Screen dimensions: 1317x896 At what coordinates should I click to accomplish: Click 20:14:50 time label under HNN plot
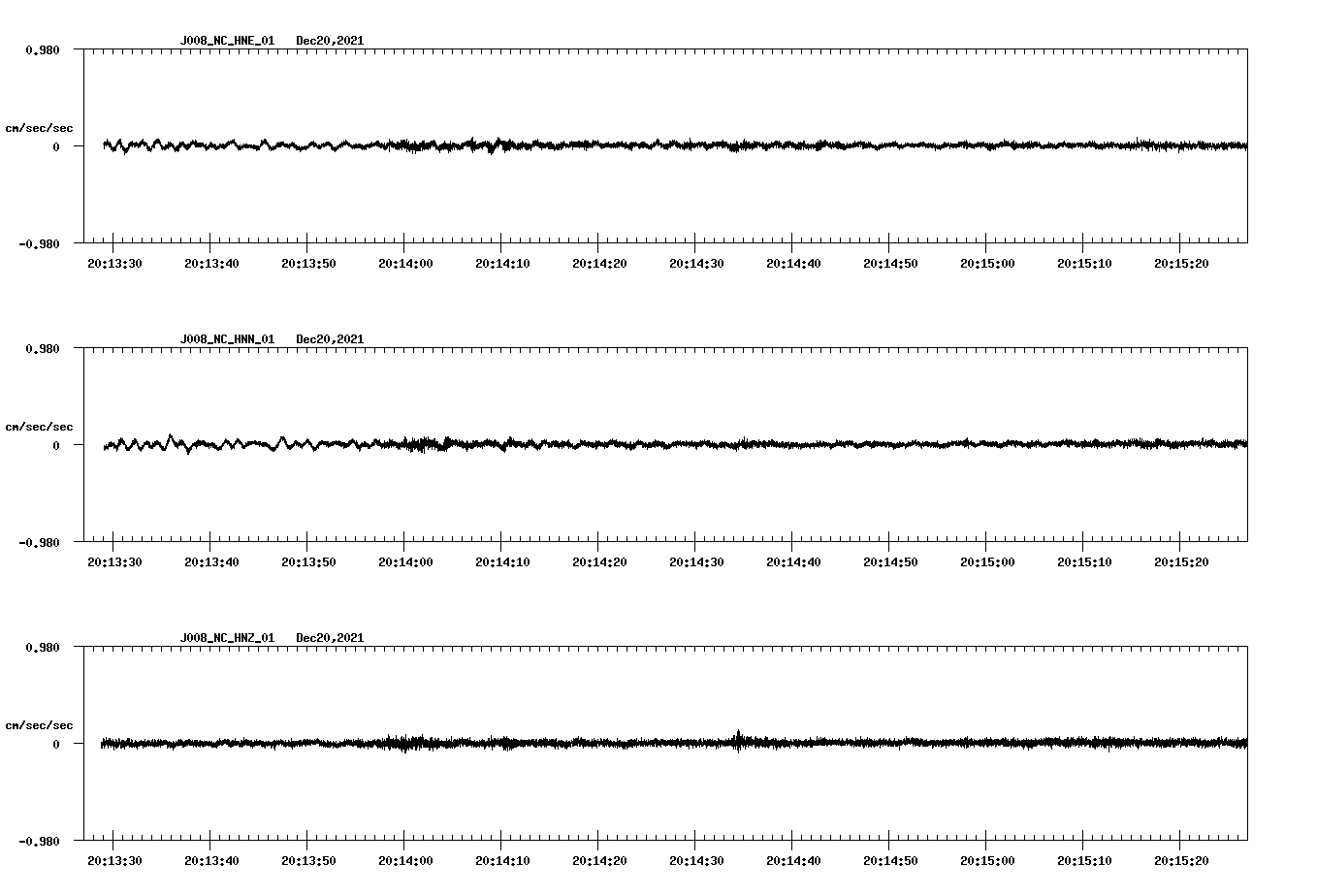[890, 562]
